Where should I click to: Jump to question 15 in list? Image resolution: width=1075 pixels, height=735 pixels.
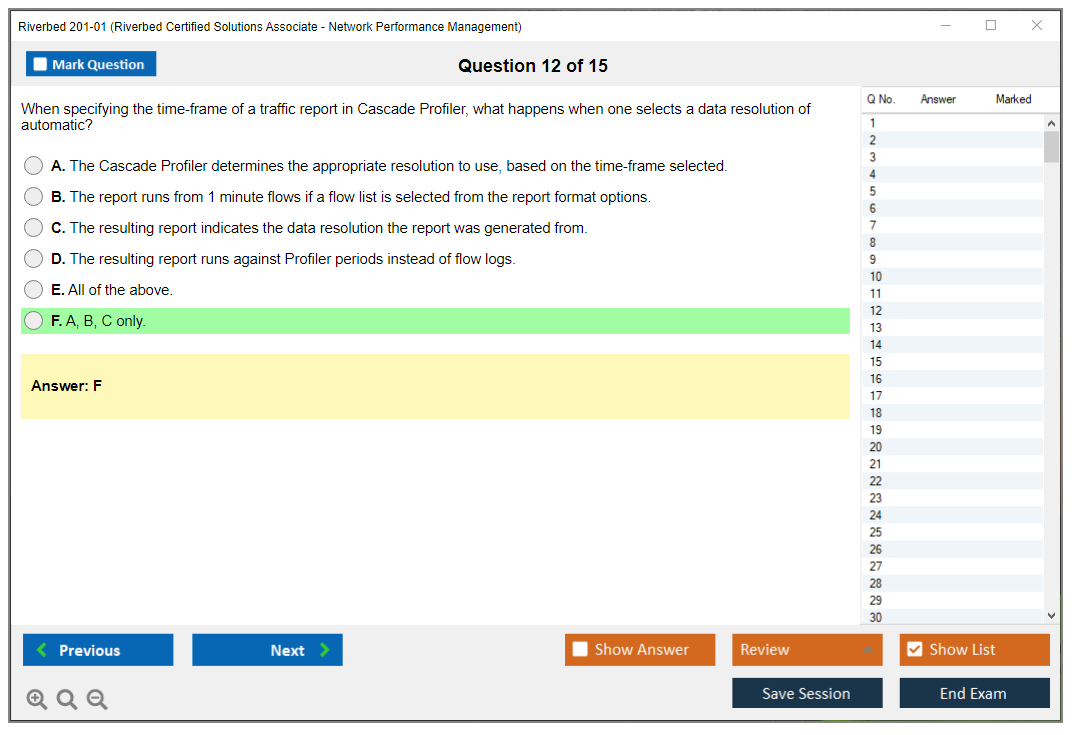[876, 362]
